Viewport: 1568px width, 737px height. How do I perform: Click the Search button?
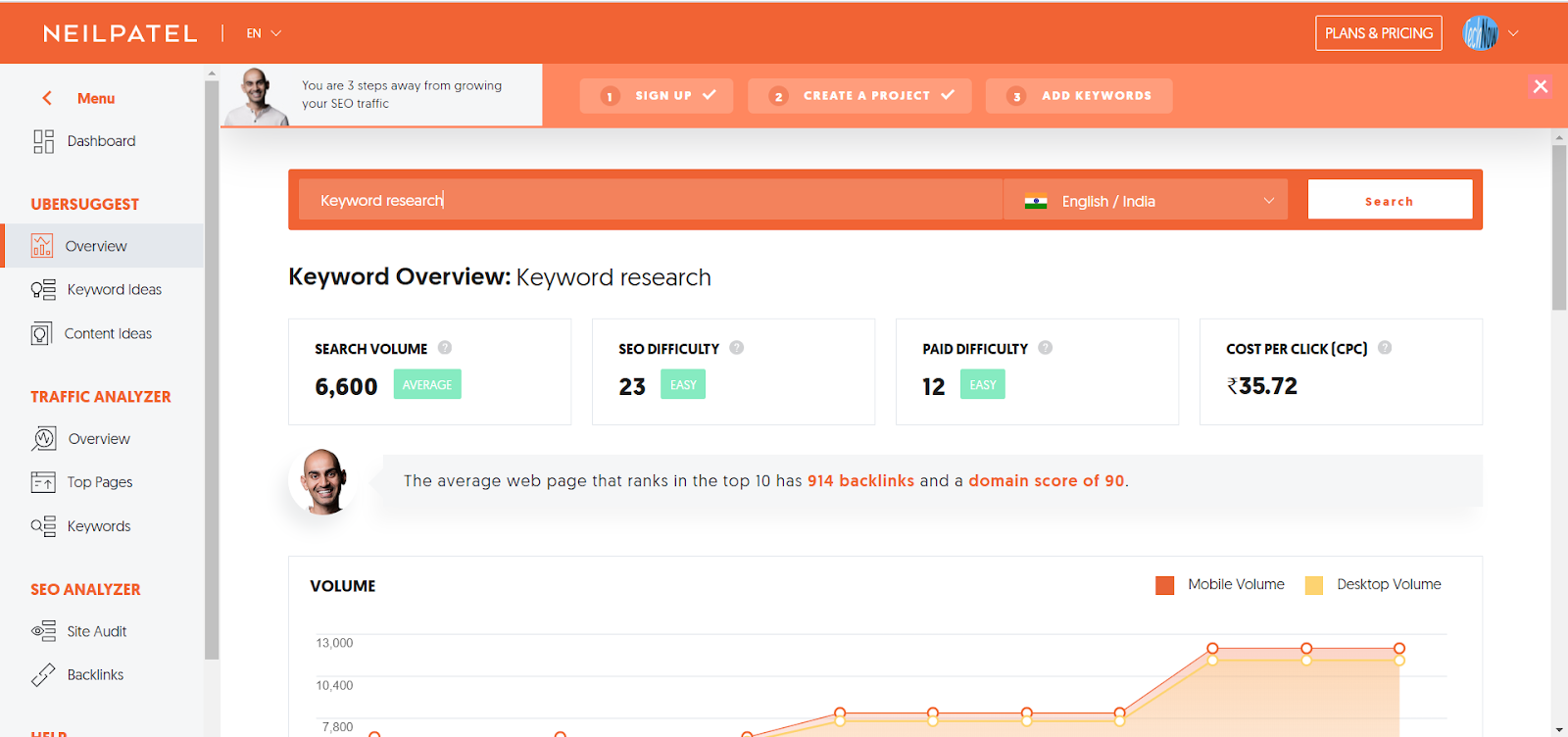pos(1390,200)
